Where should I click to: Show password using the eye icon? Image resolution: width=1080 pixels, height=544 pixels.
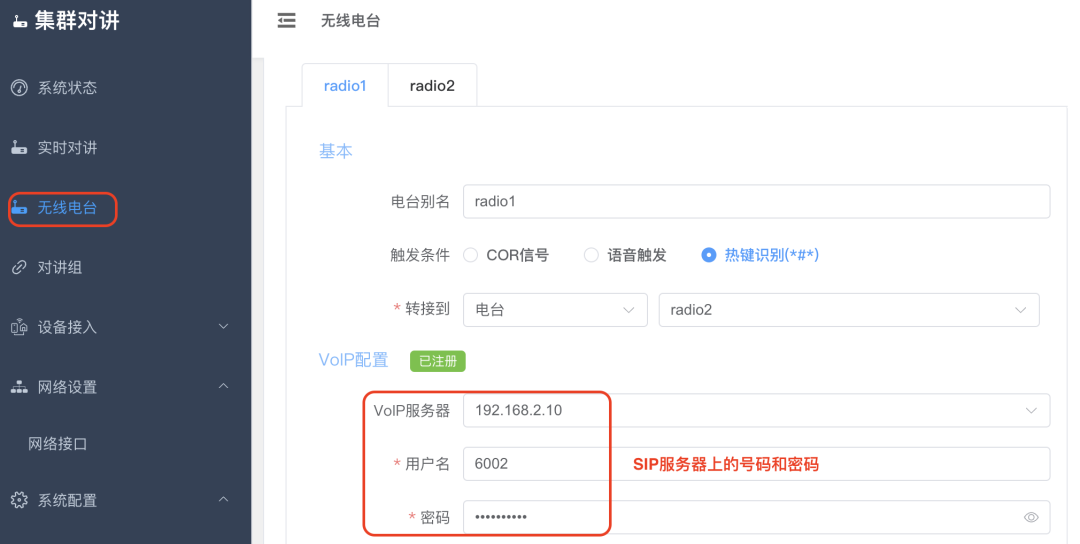click(x=1030, y=517)
